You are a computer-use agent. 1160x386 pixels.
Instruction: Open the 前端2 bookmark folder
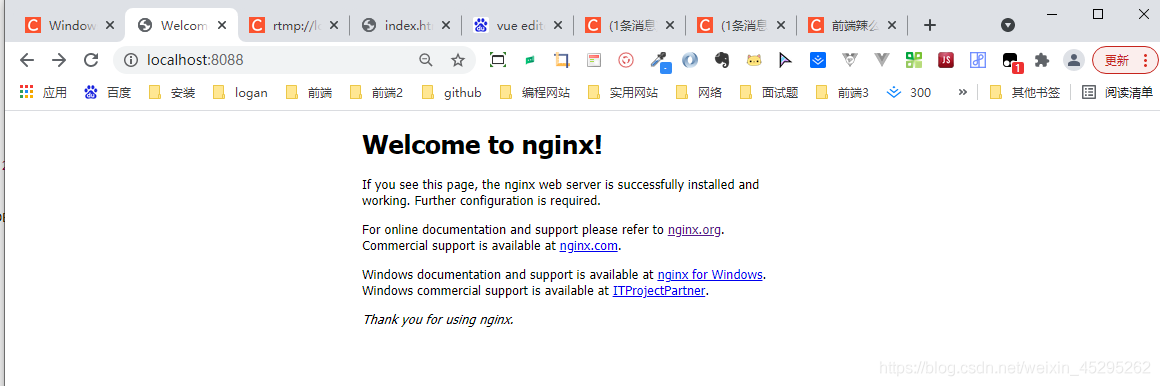tap(377, 92)
